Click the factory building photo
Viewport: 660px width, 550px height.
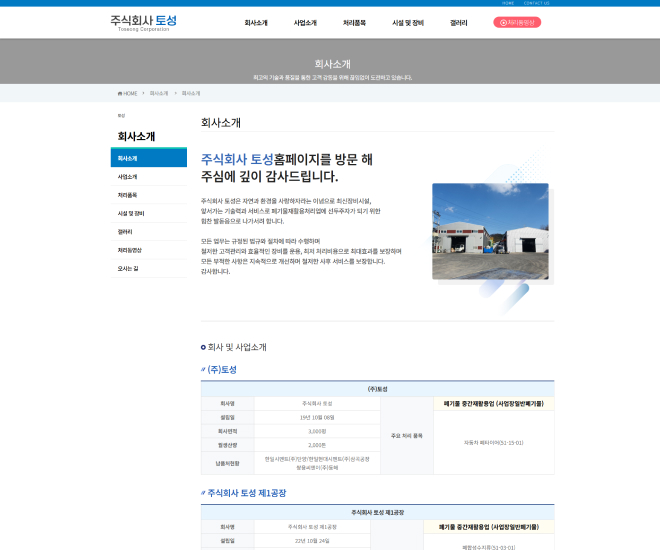pos(476,231)
